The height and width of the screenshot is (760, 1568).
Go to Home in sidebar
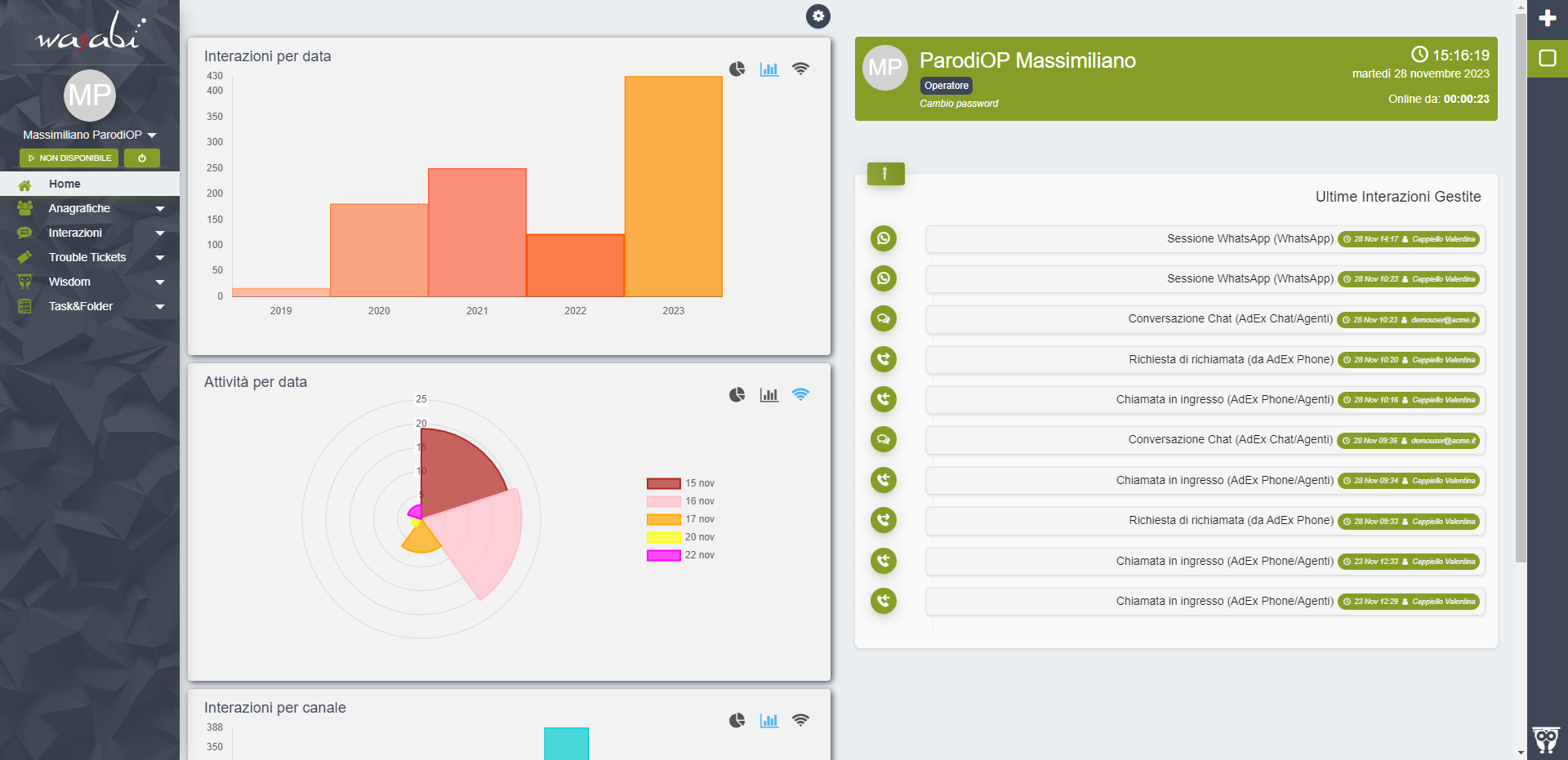pos(65,184)
